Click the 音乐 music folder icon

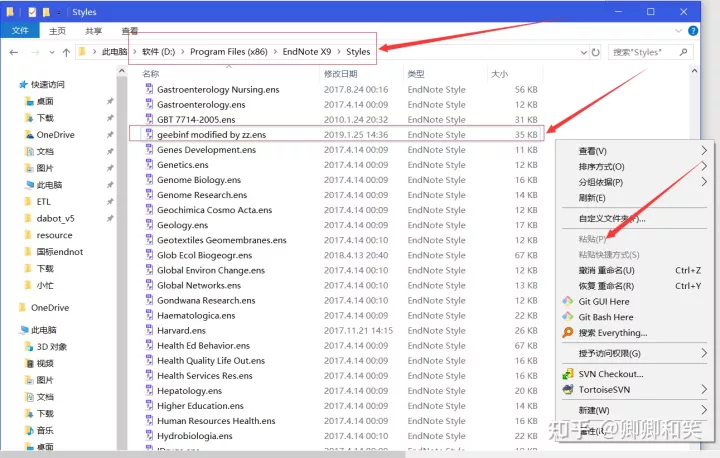[29, 430]
